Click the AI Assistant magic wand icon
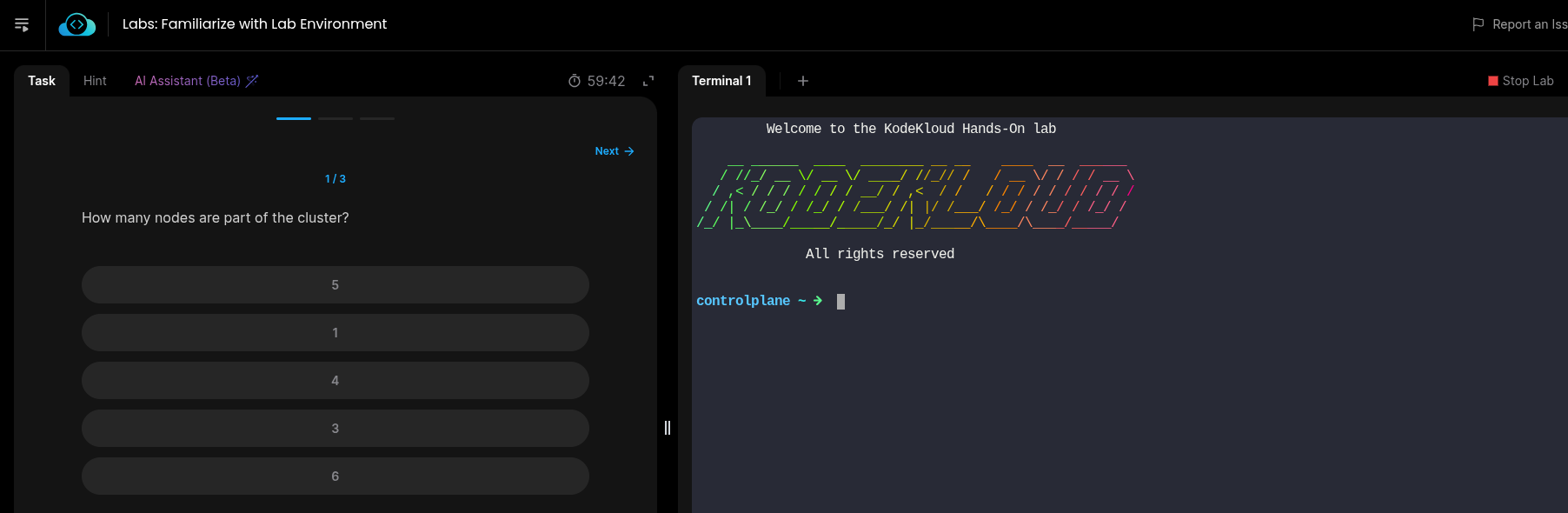 click(252, 81)
